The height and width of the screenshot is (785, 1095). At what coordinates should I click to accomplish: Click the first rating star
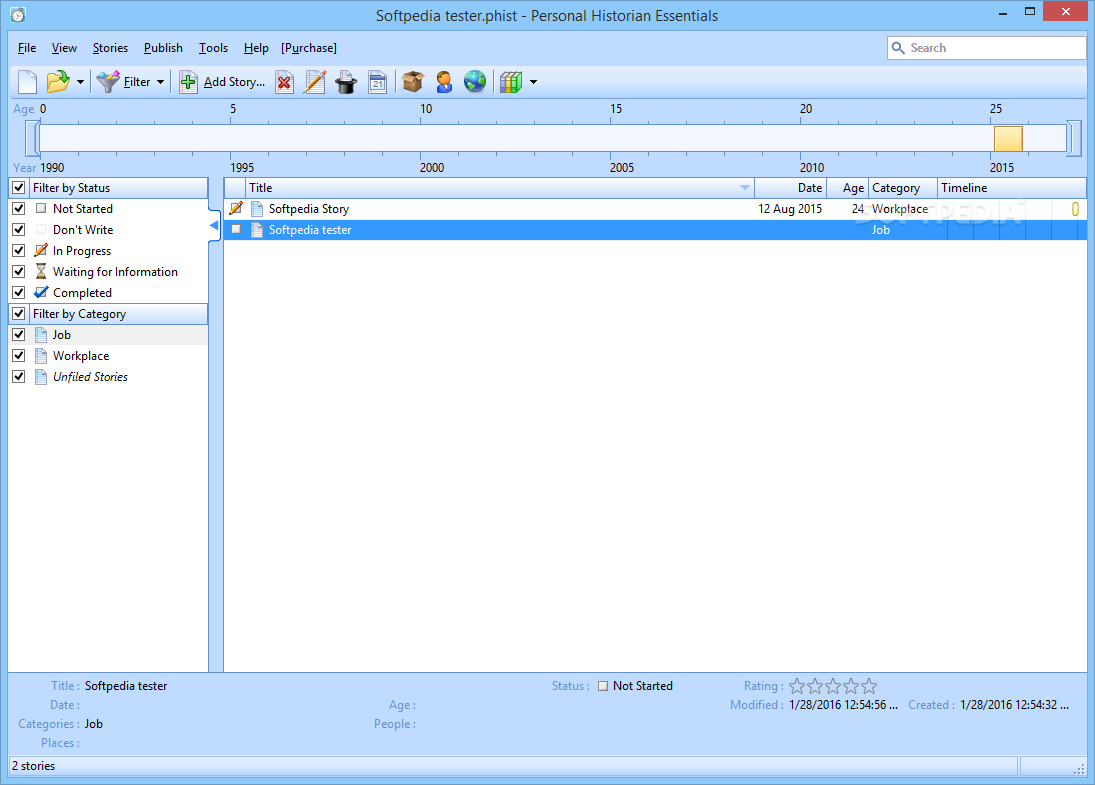(x=797, y=687)
